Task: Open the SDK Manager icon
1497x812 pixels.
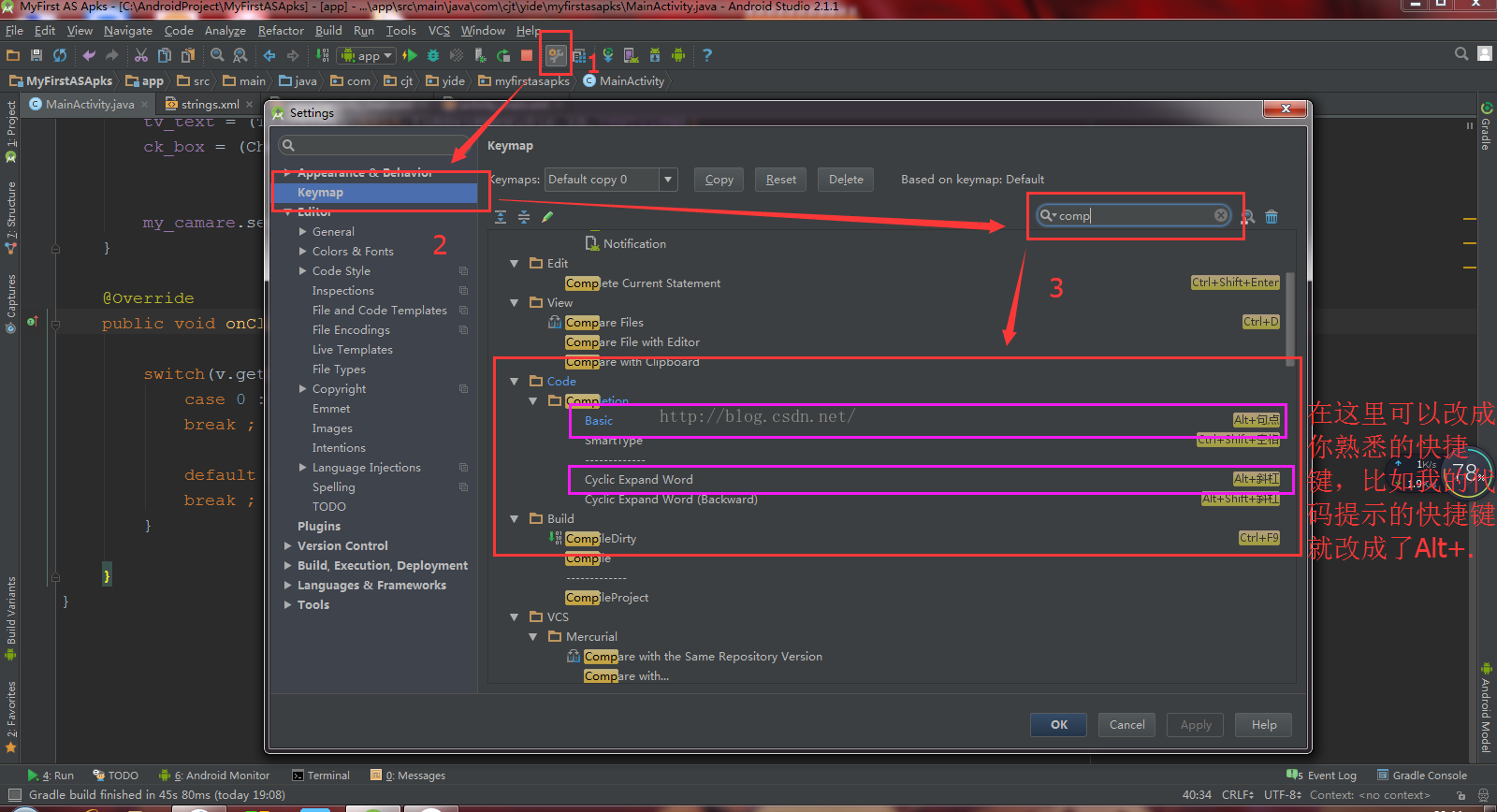Action: point(655,55)
